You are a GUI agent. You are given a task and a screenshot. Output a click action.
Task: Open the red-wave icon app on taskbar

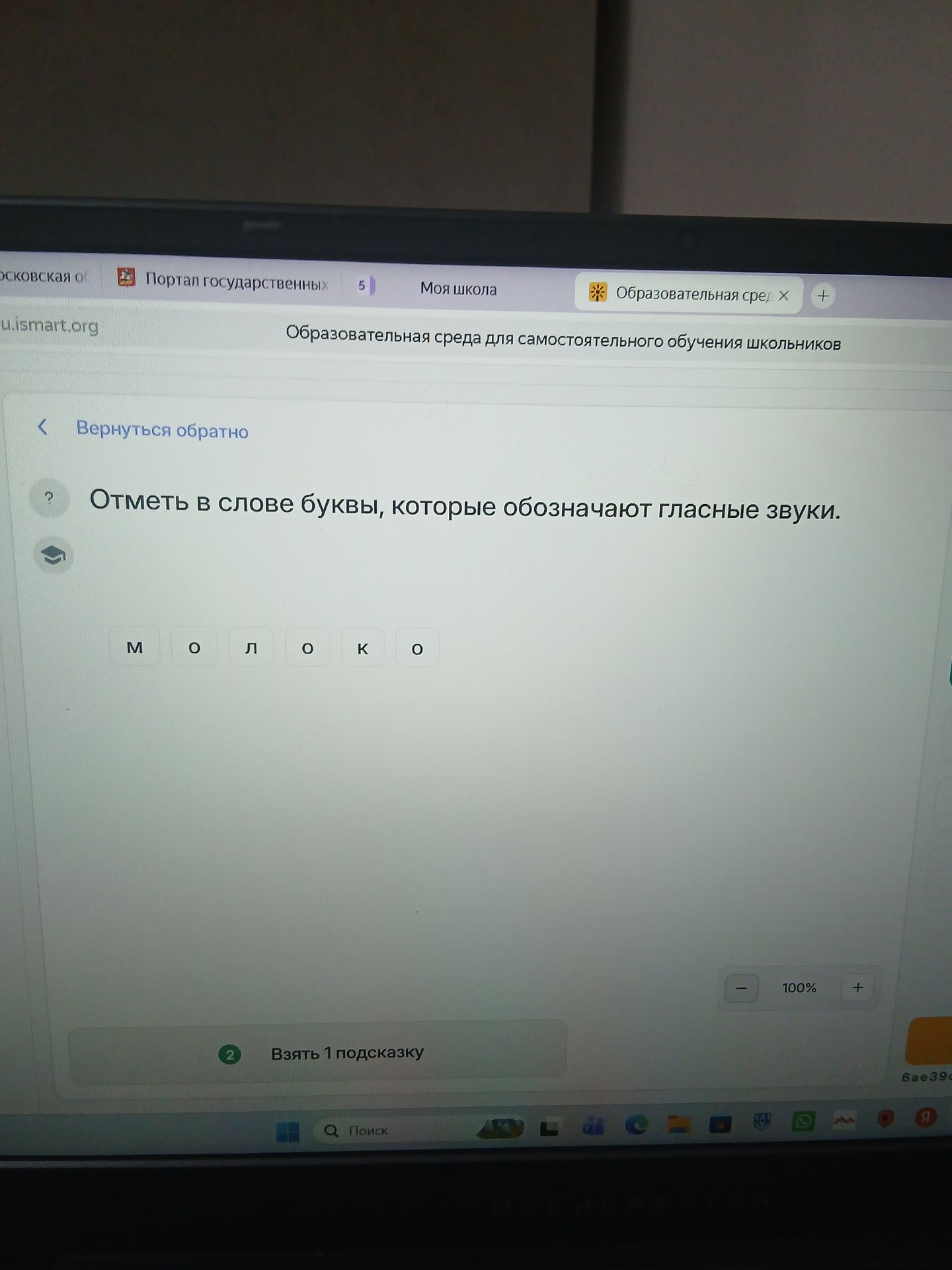pos(844,1120)
